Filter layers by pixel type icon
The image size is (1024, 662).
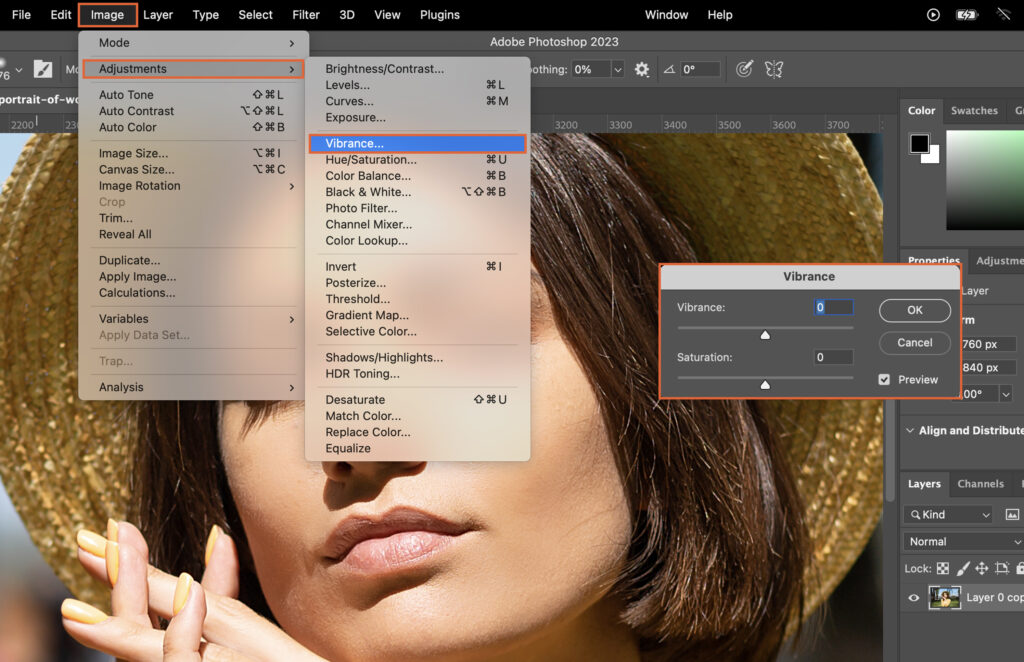(1013, 514)
